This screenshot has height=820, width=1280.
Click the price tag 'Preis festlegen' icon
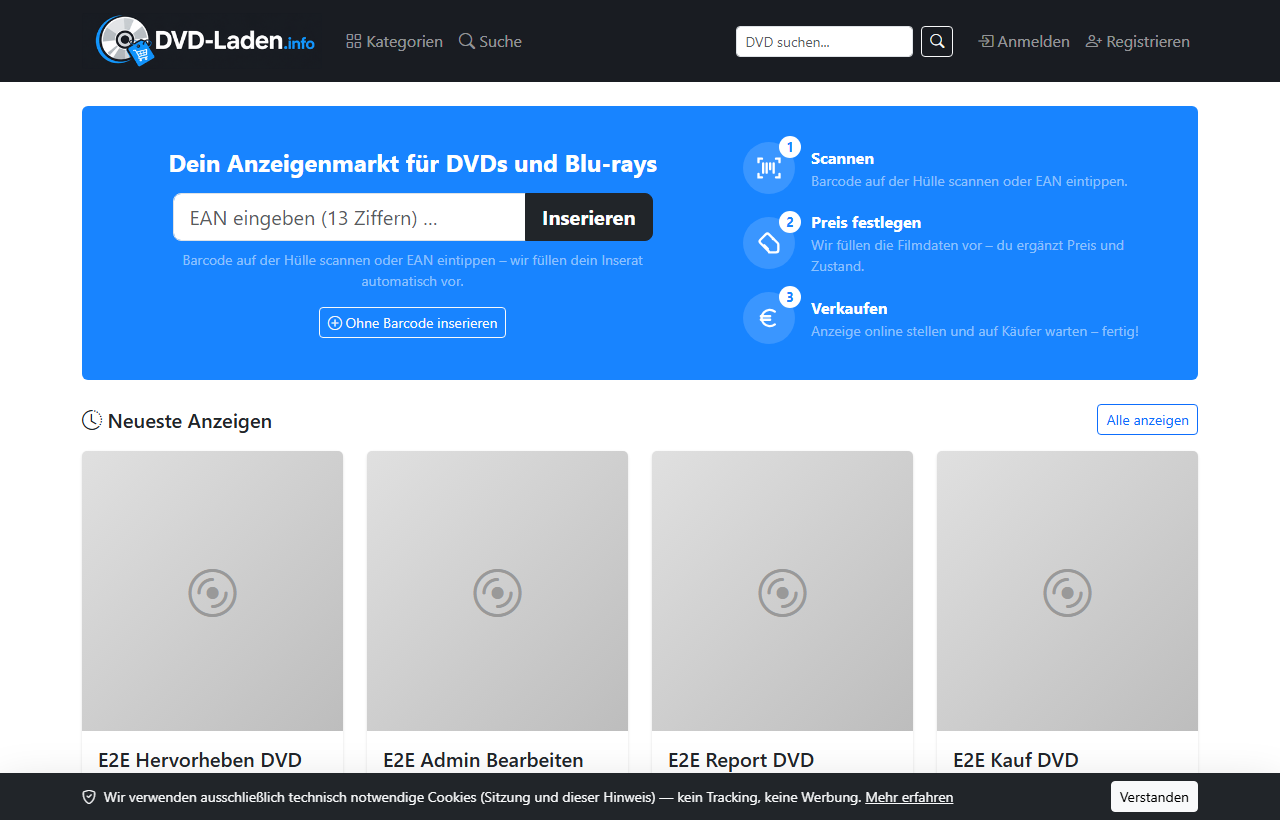coord(768,243)
